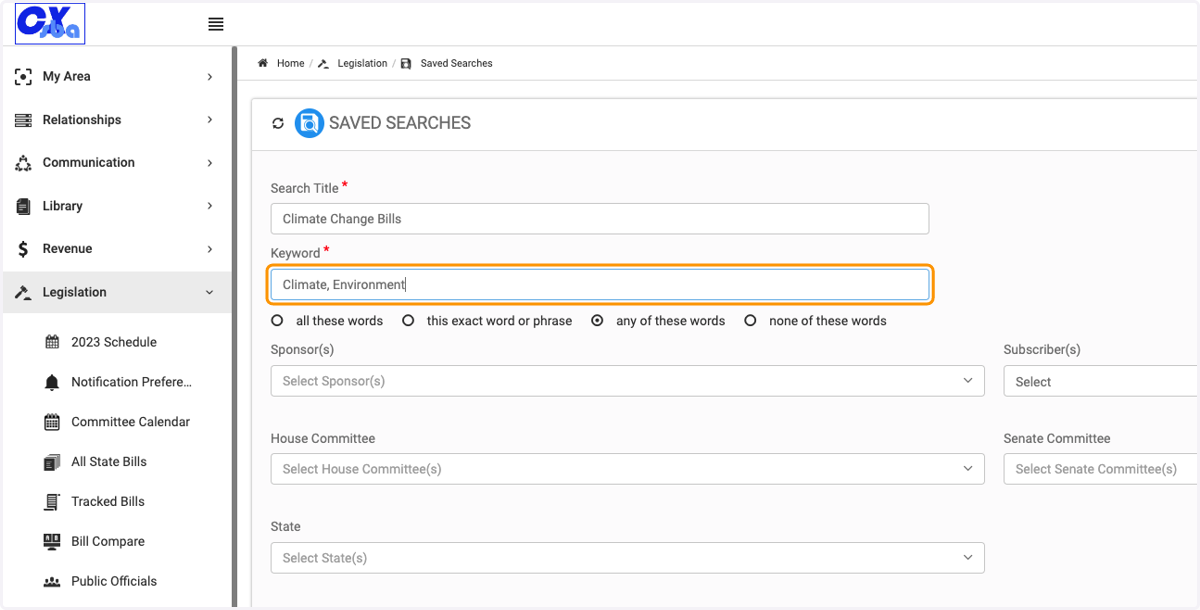
Task: Select 'none of these words' radio button
Action: click(x=750, y=321)
